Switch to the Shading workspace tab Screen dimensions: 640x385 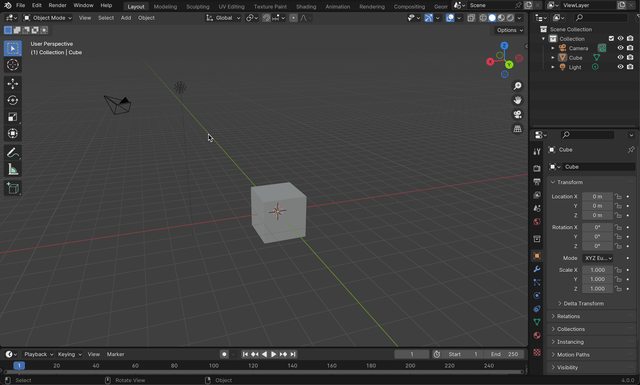pos(306,7)
